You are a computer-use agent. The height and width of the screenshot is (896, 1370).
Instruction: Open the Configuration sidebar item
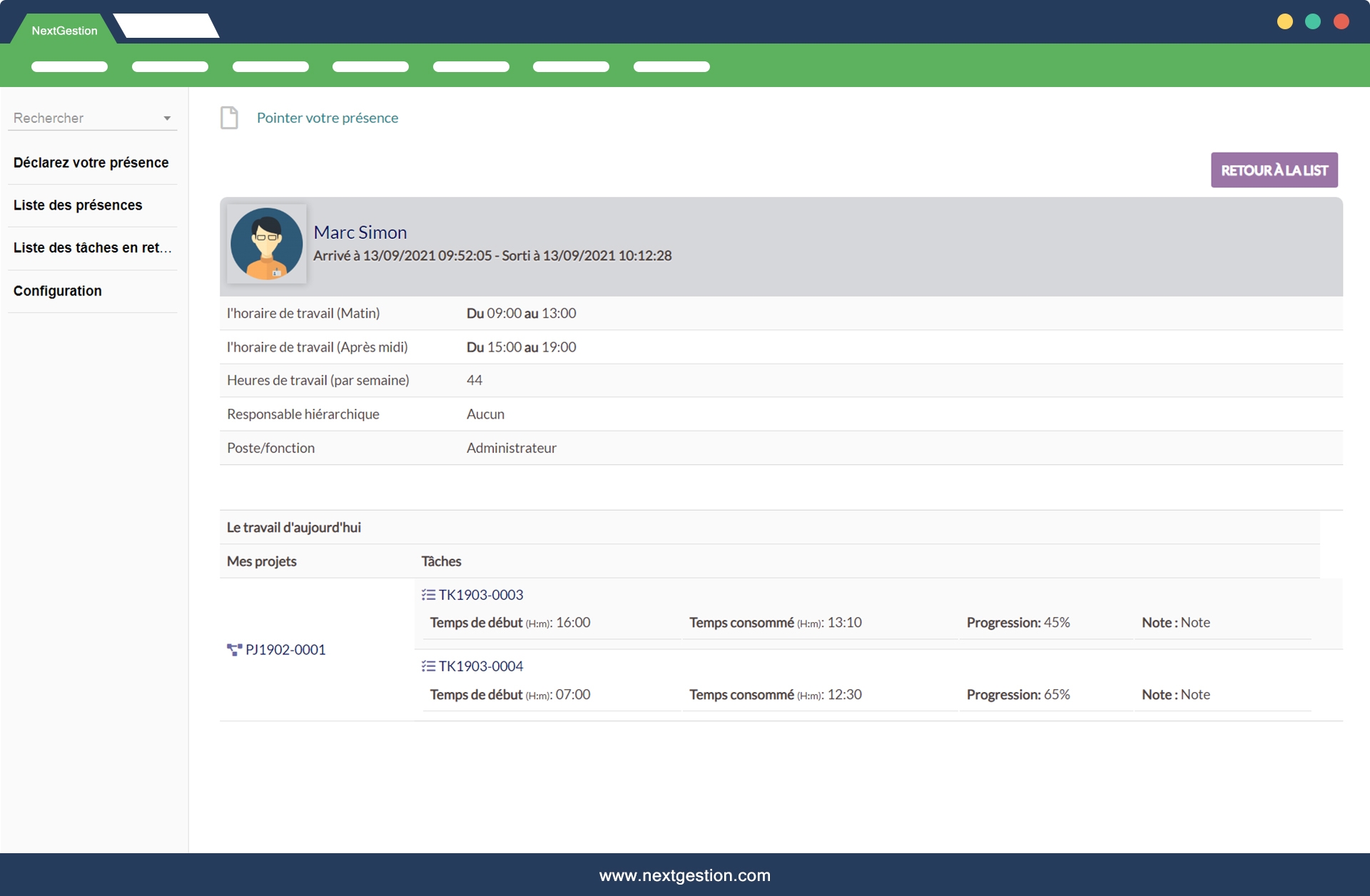(58, 291)
